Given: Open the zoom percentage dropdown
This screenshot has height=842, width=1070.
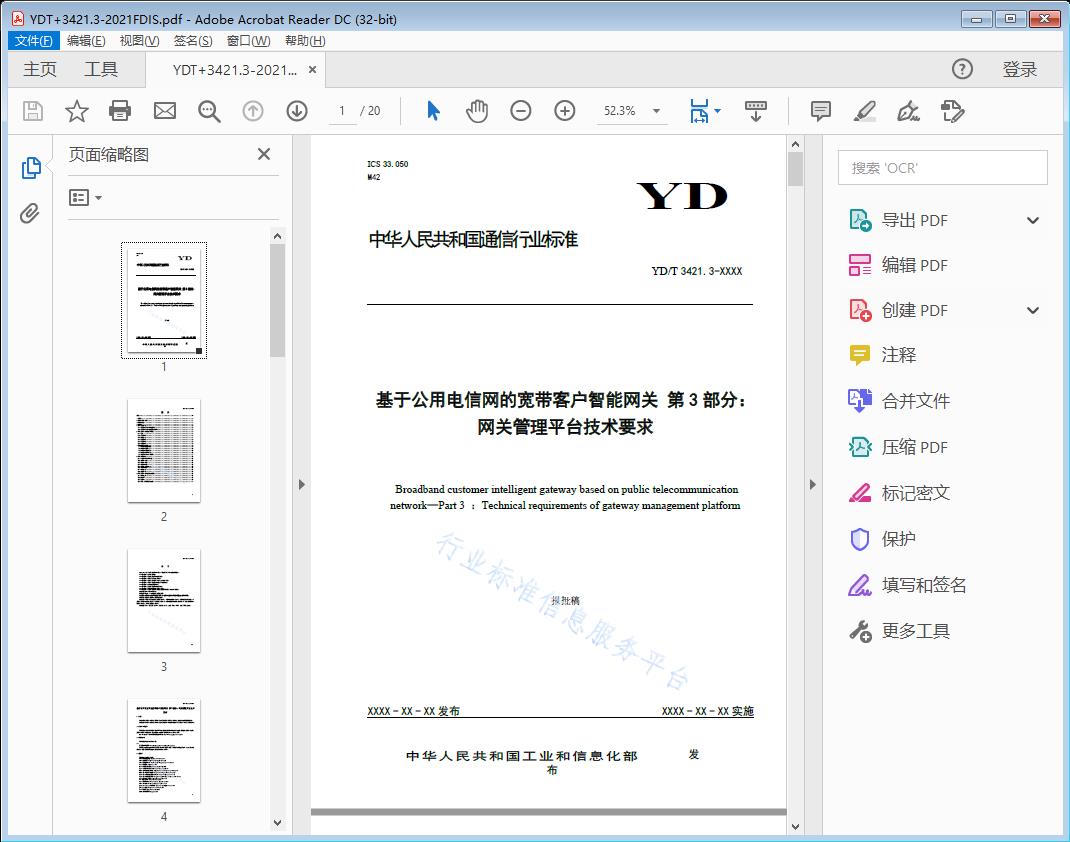Looking at the screenshot, I should tap(655, 111).
